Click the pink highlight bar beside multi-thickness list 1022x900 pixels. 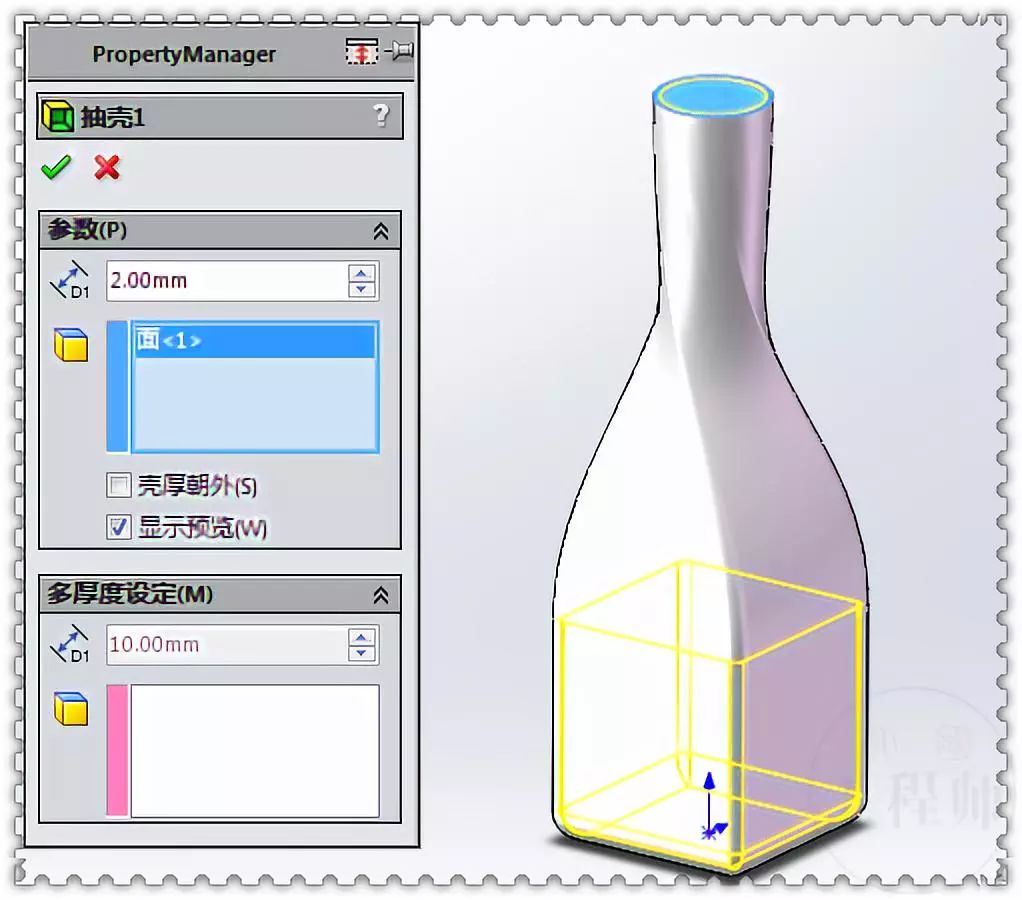[119, 750]
